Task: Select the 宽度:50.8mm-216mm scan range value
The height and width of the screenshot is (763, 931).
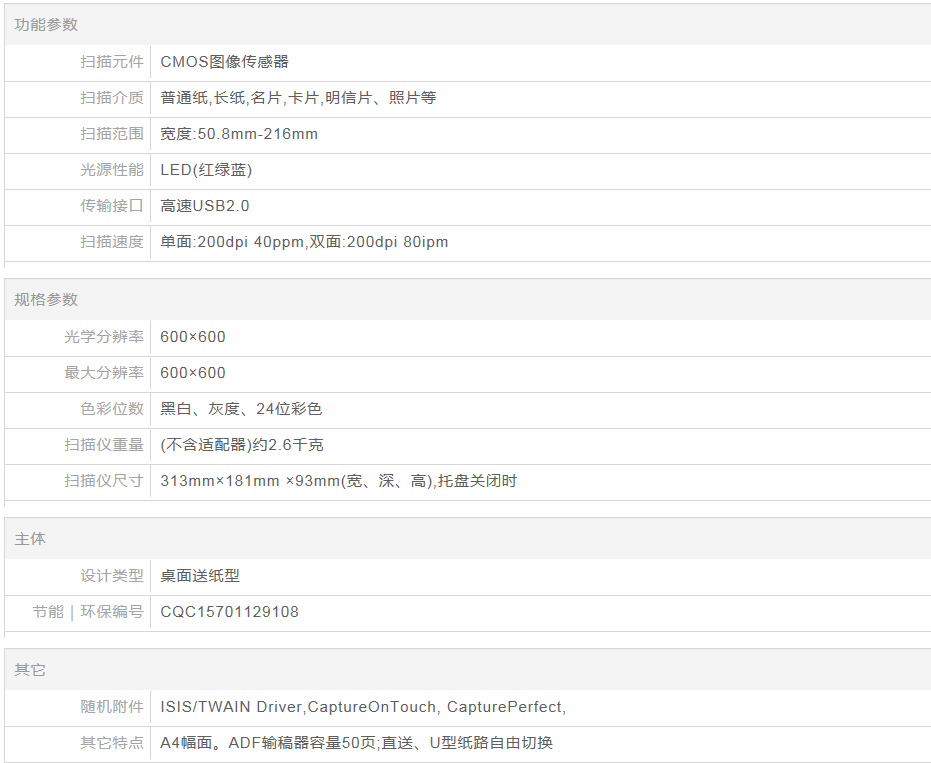Action: pos(239,134)
